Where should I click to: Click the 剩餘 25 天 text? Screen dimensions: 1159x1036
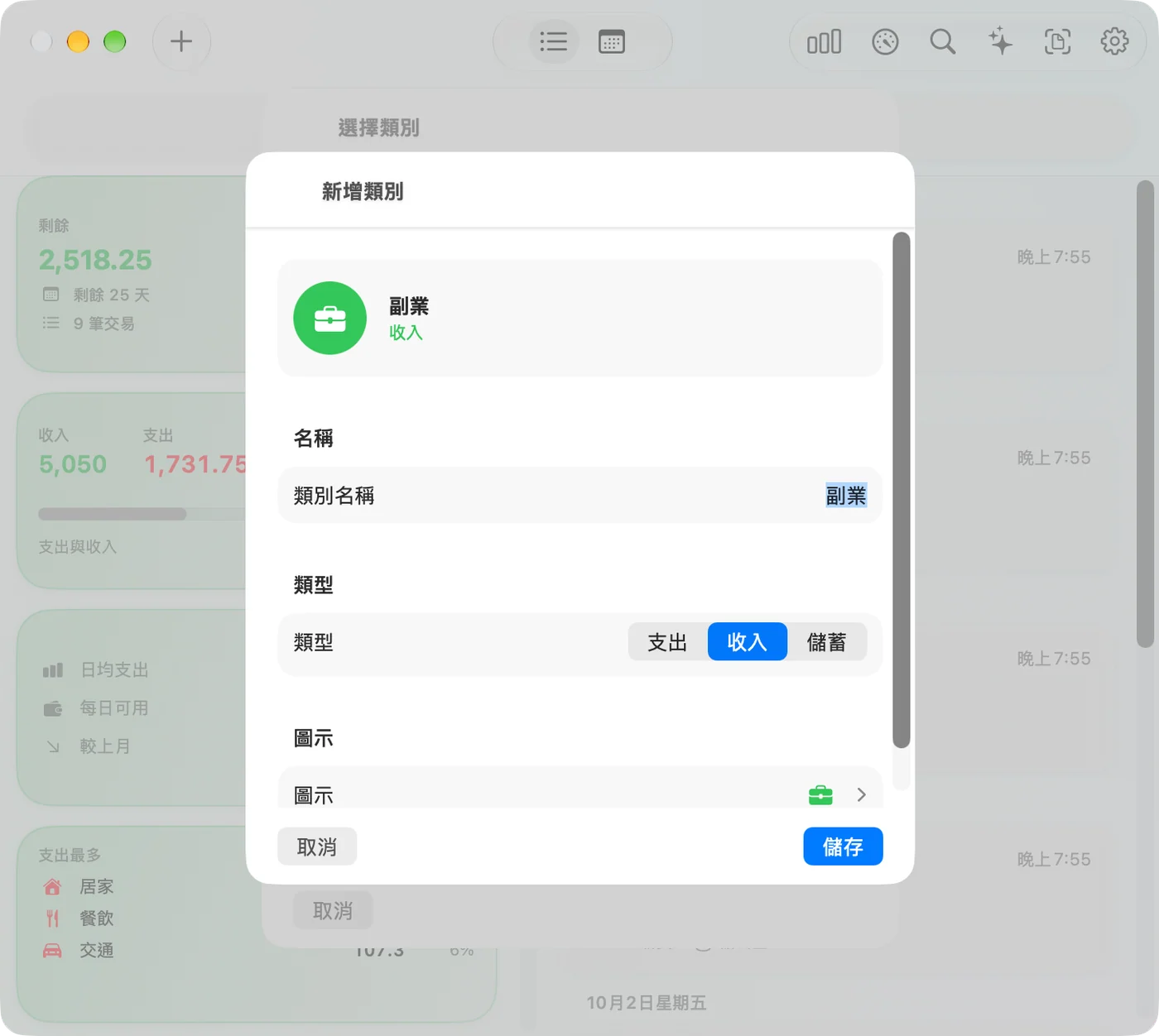click(x=111, y=295)
